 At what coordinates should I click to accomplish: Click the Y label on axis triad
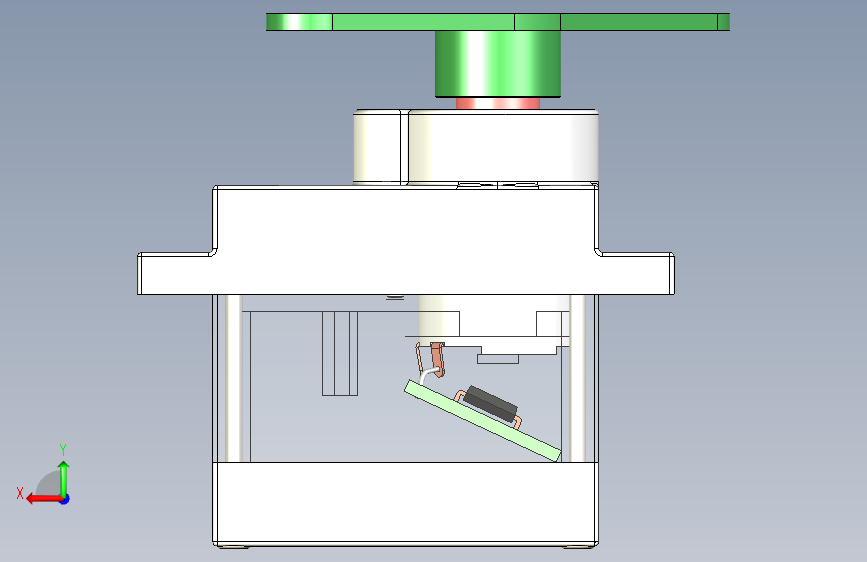coord(63,449)
